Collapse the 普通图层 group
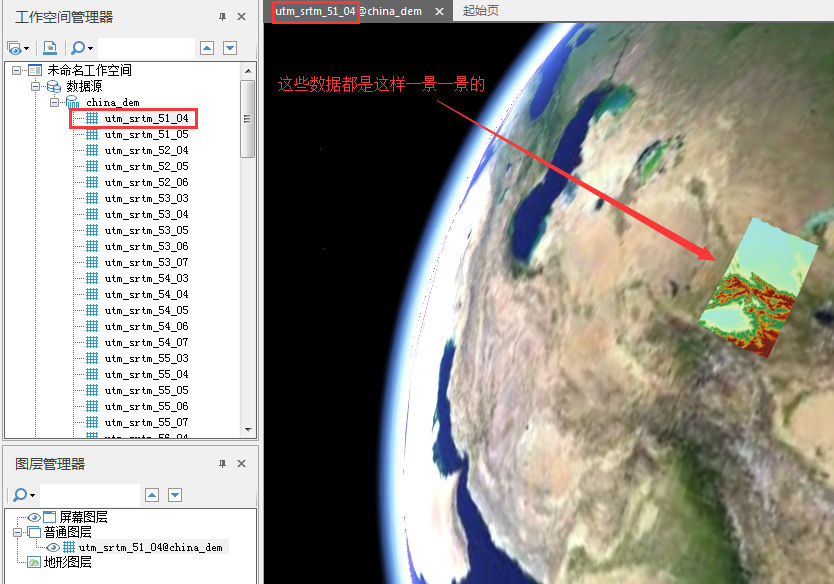 (18, 532)
